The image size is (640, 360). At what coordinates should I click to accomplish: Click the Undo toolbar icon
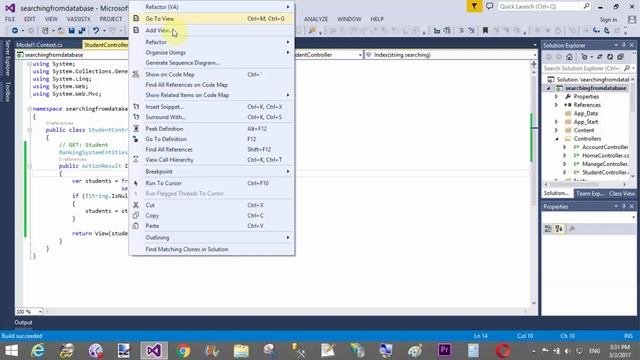[x=96, y=31]
